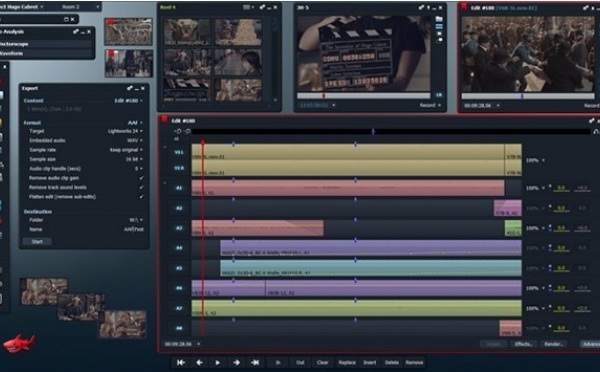Open A1 track 100% level dropdown
The width and height of the screenshot is (600, 372).
point(535,188)
